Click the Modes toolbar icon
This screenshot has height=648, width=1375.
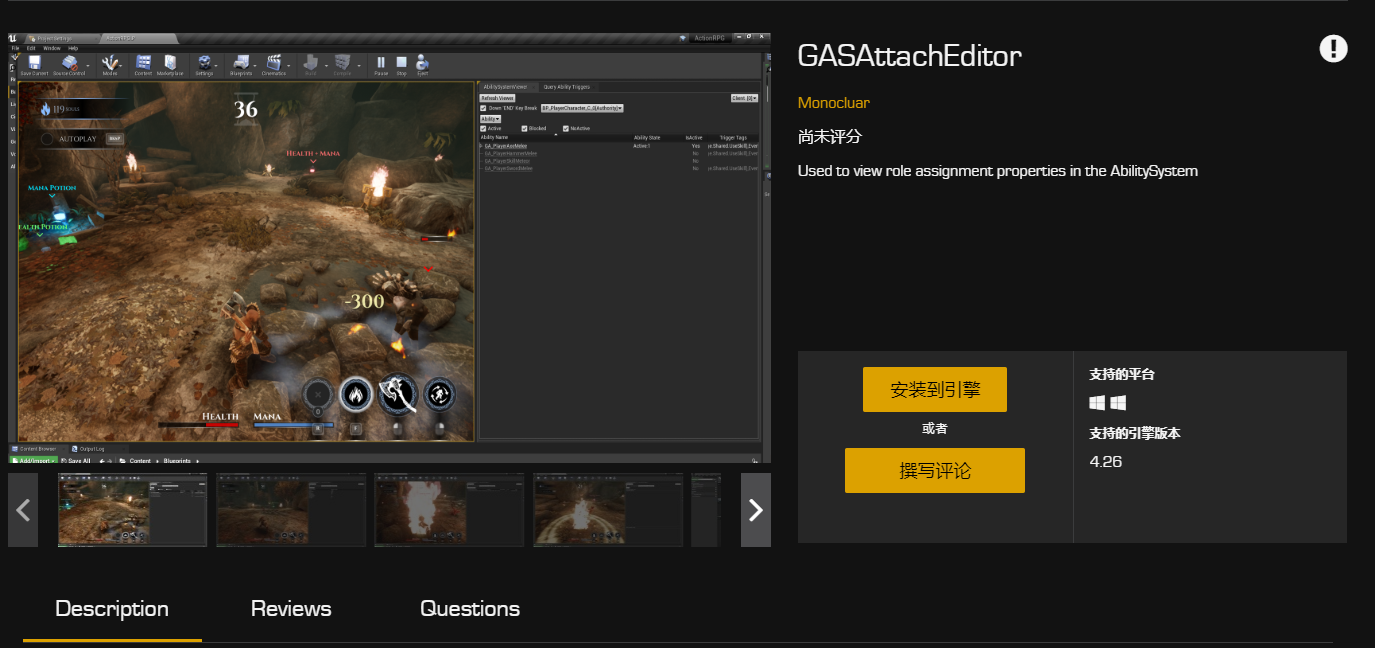111,64
